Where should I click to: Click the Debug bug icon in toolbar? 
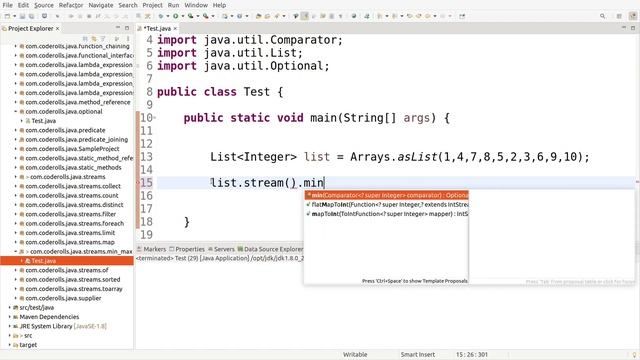(161, 16)
